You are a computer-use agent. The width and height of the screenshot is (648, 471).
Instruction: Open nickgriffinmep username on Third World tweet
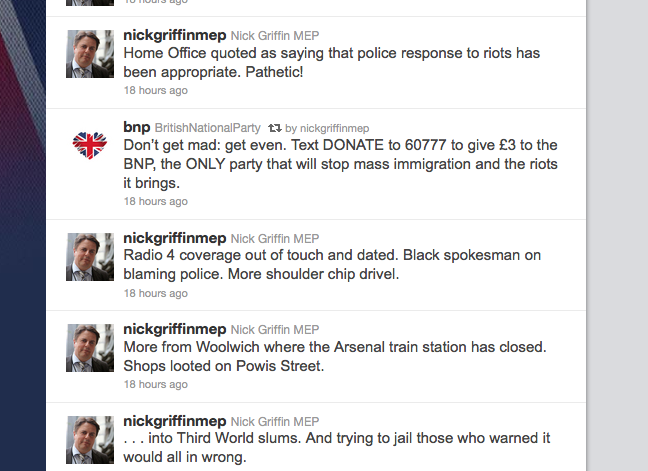coord(174,421)
